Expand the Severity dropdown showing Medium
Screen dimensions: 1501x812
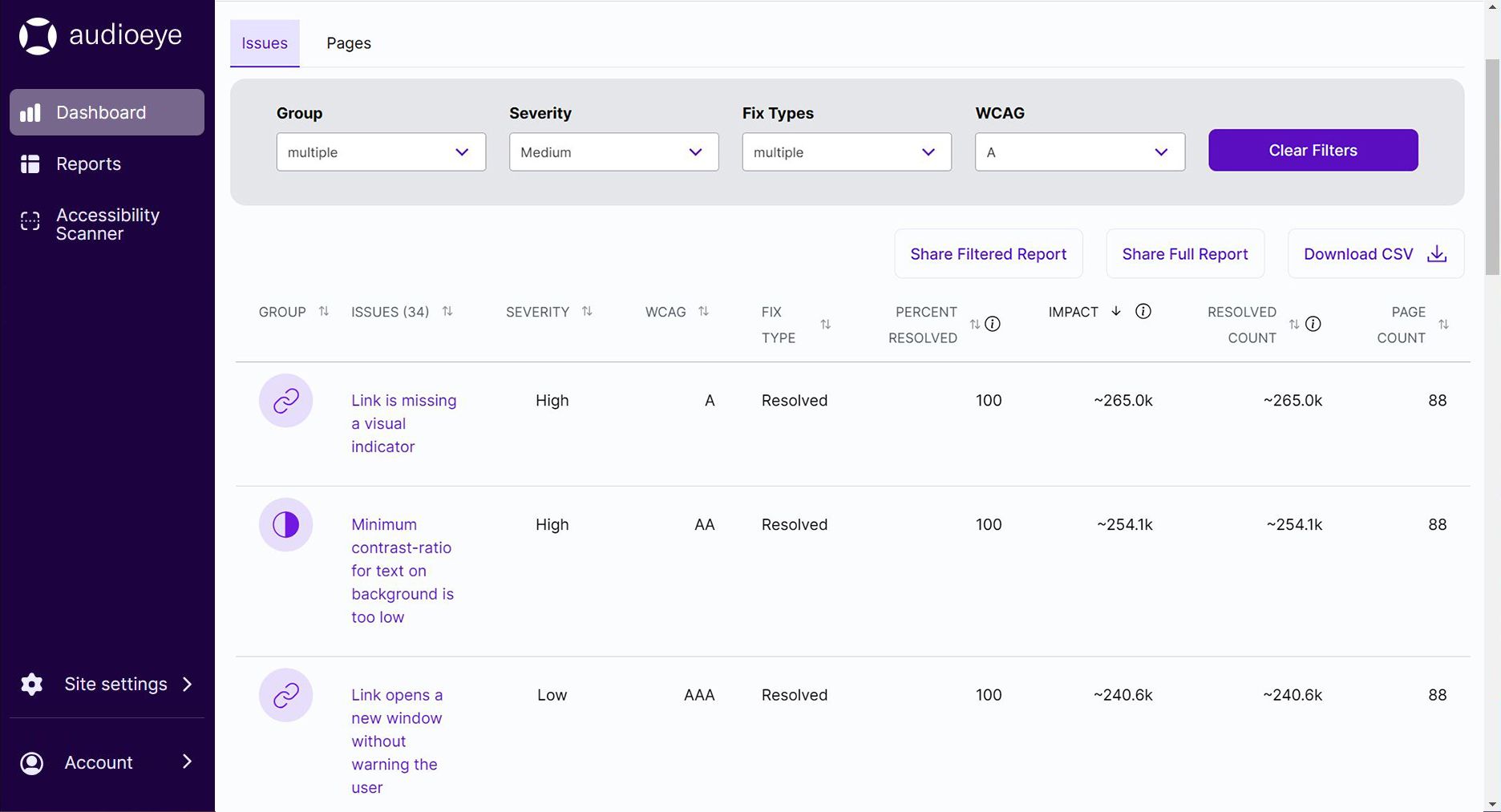613,152
